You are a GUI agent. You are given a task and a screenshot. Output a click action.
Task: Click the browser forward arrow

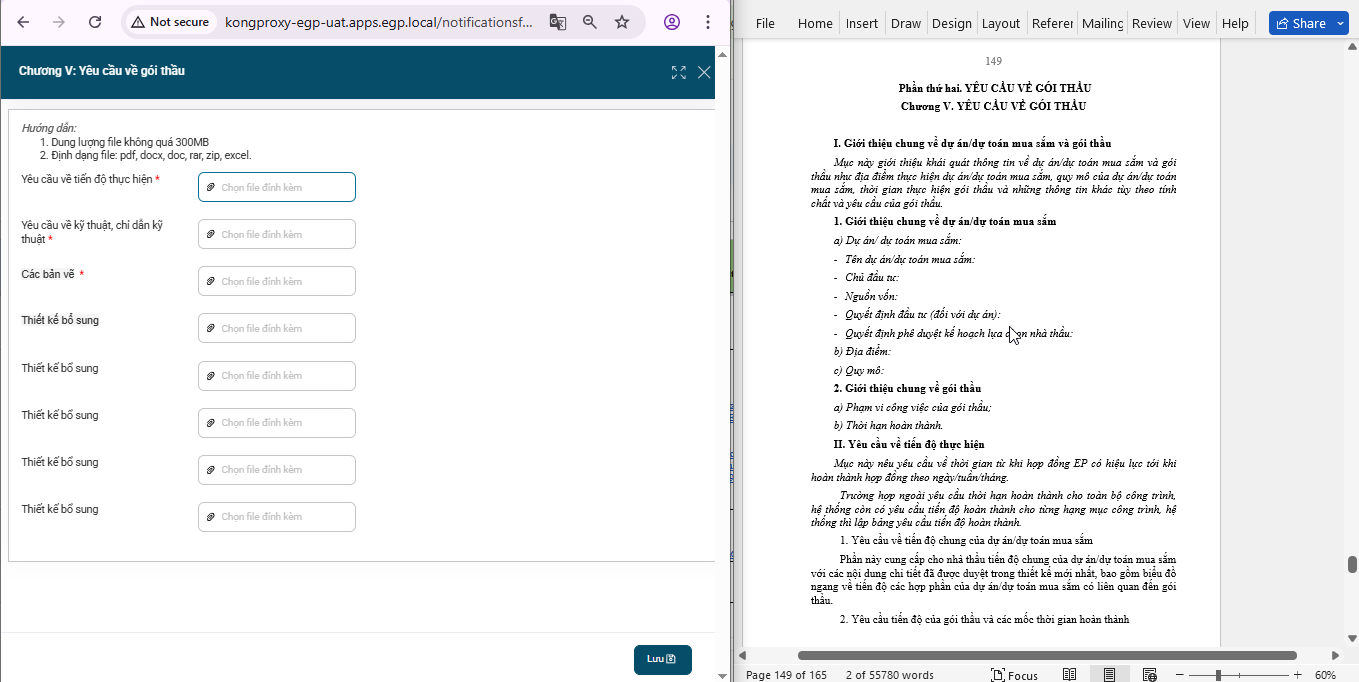tap(59, 22)
